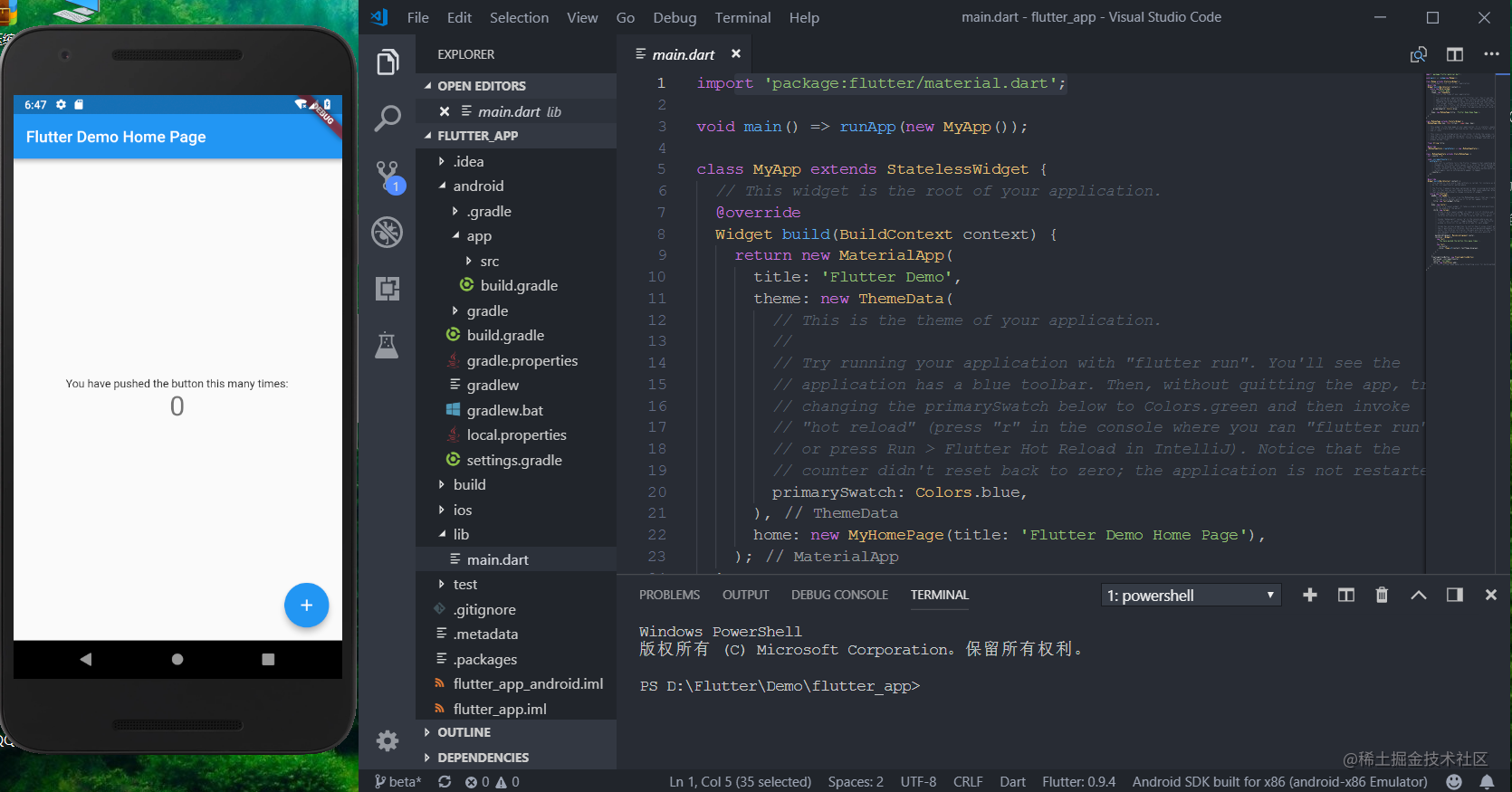The image size is (1512, 792).
Task: Click 'Ln 1, Col 5' in status bar
Action: pyautogui.click(x=740, y=781)
